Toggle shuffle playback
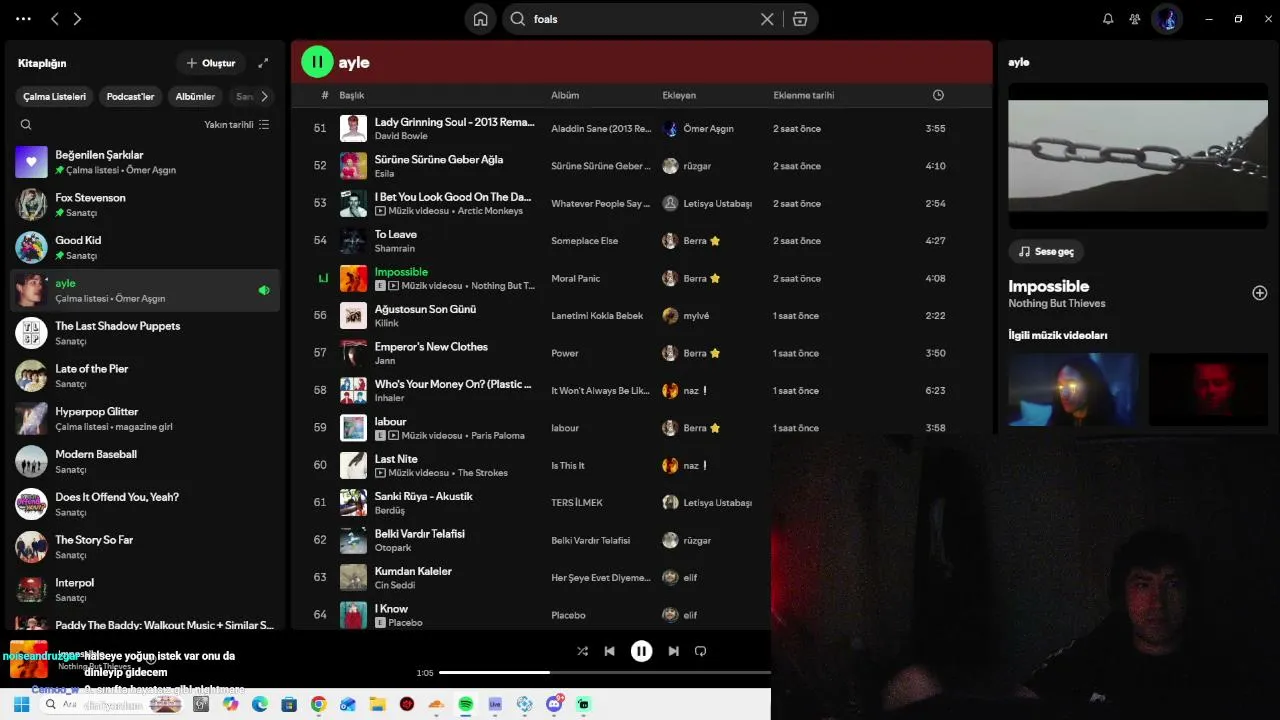This screenshot has width=1280, height=720. click(582, 651)
